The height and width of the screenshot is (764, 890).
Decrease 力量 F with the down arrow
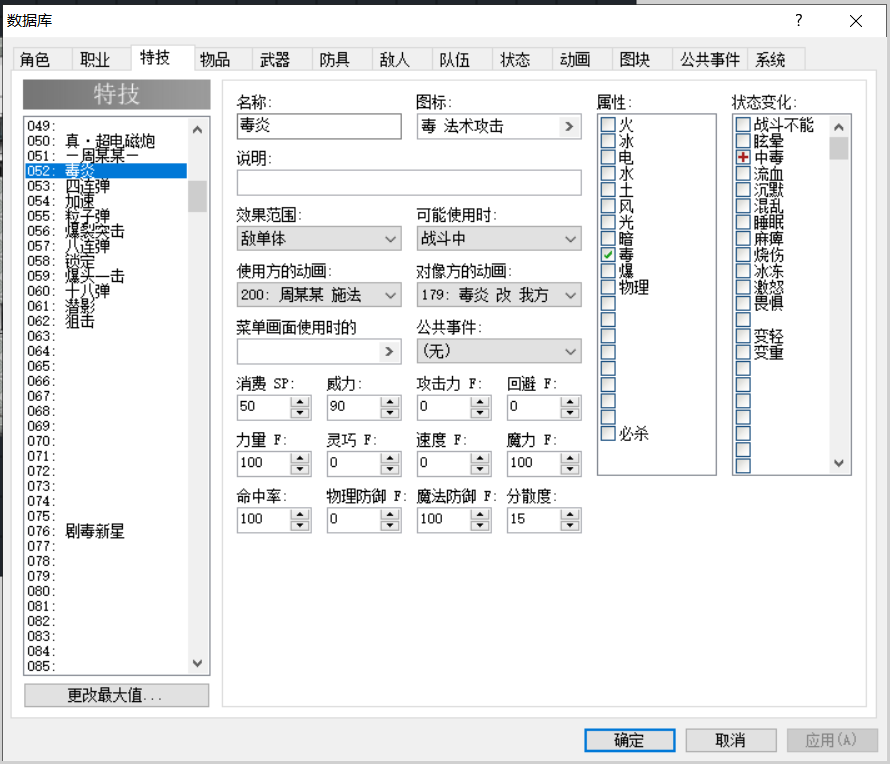tap(300, 469)
